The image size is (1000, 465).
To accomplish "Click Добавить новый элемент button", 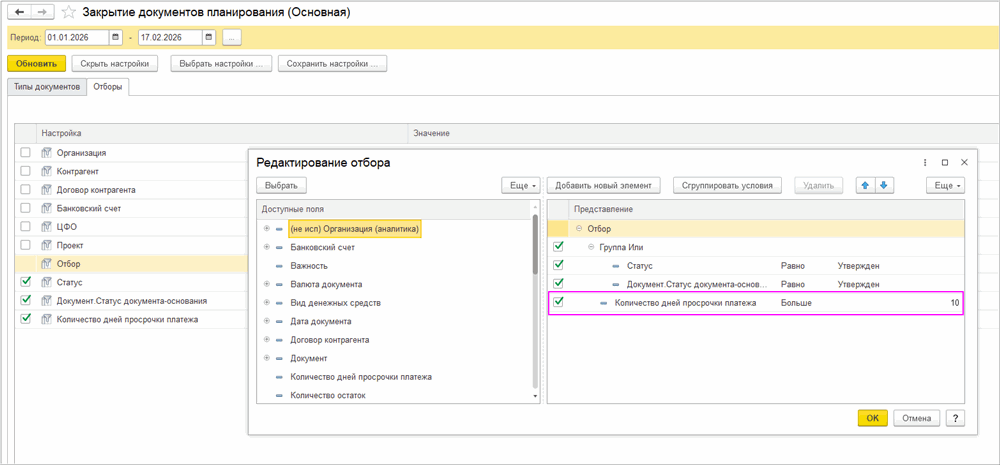I will coord(603,185).
